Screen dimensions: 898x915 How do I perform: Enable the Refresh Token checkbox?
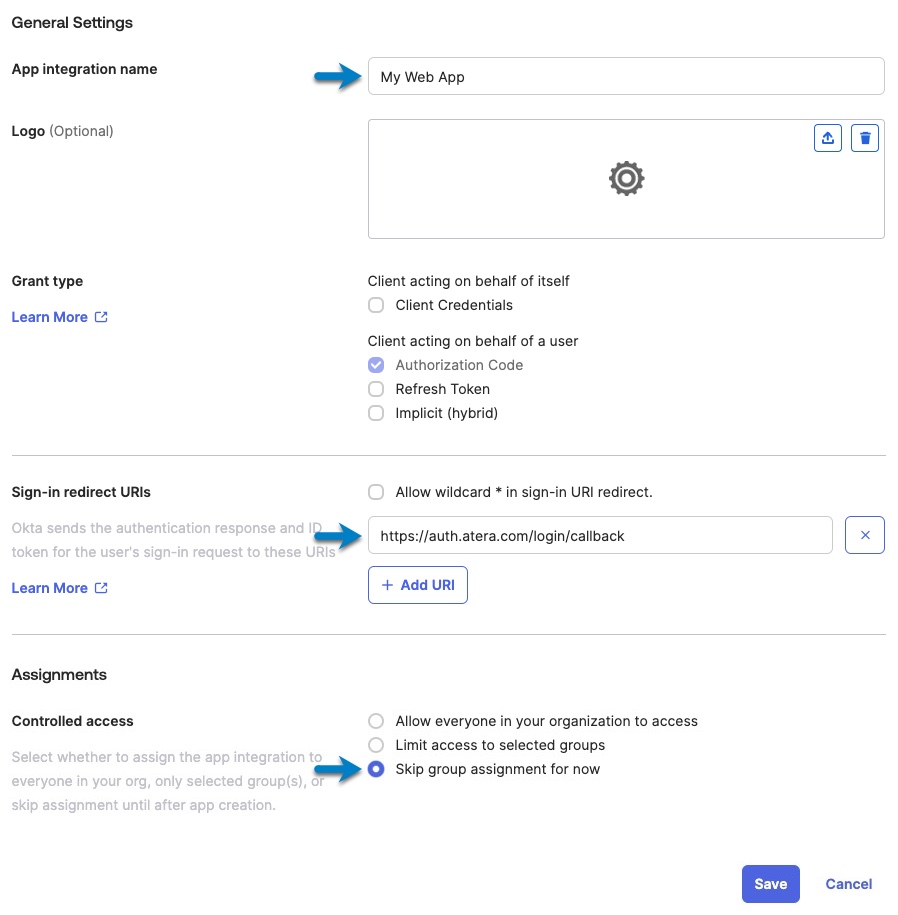point(376,389)
